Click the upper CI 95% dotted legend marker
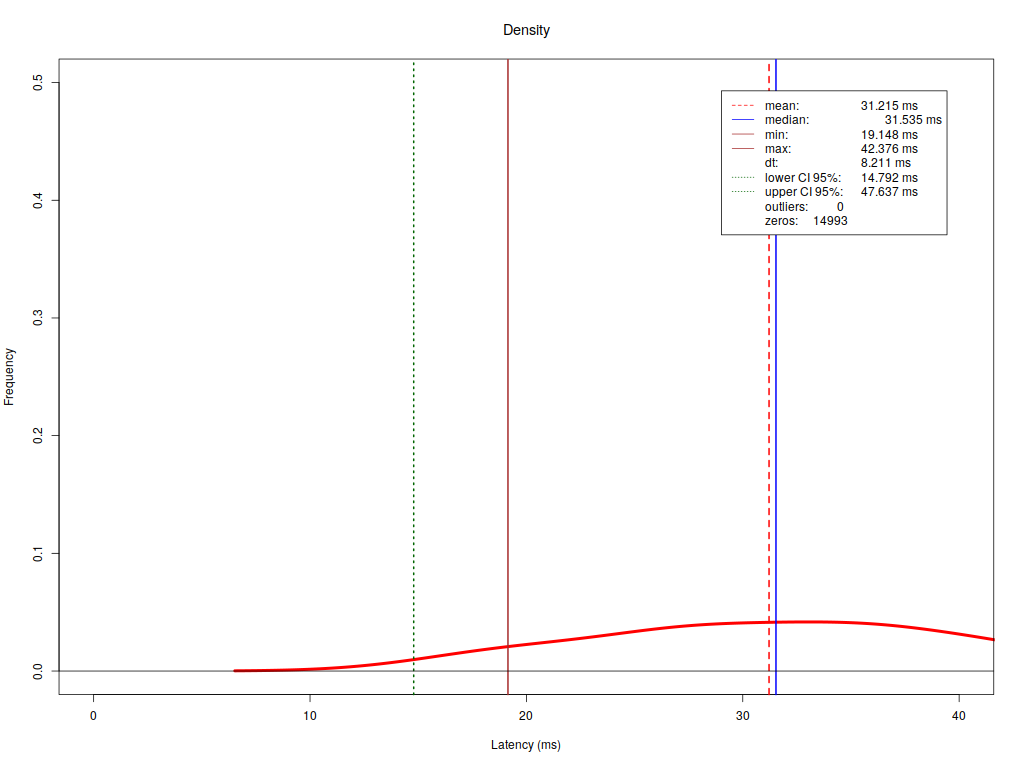 coord(743,192)
